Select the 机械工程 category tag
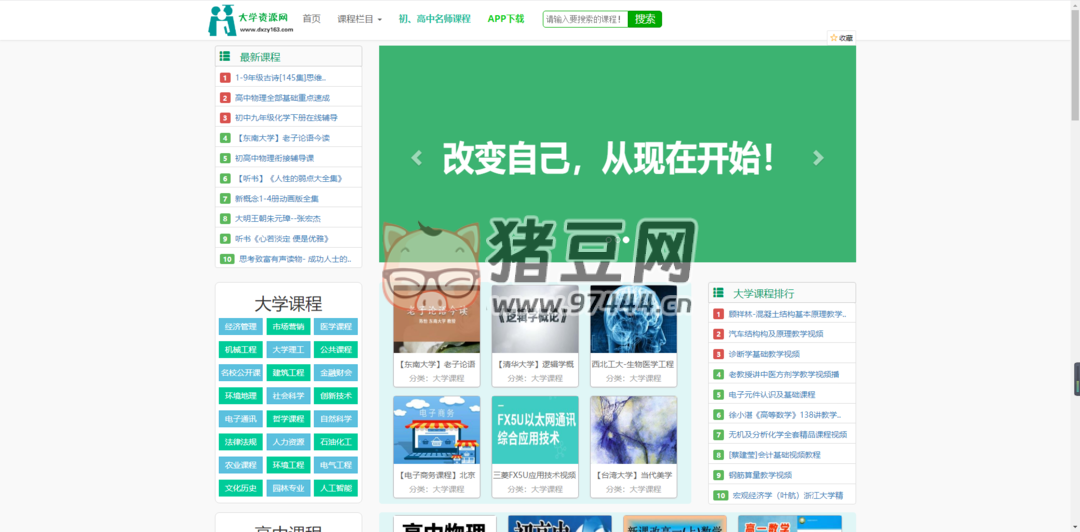Image resolution: width=1080 pixels, height=532 pixels. pos(240,349)
